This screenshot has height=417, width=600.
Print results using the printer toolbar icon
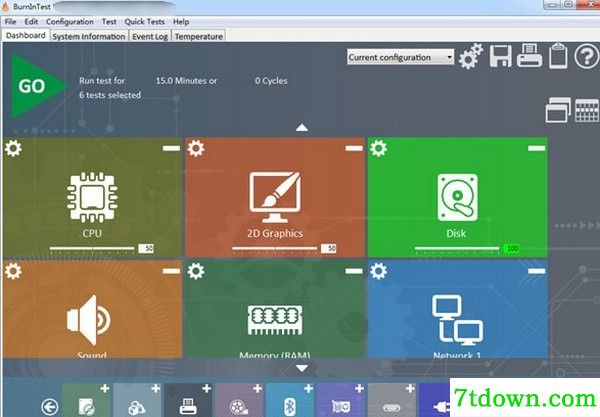[529, 56]
